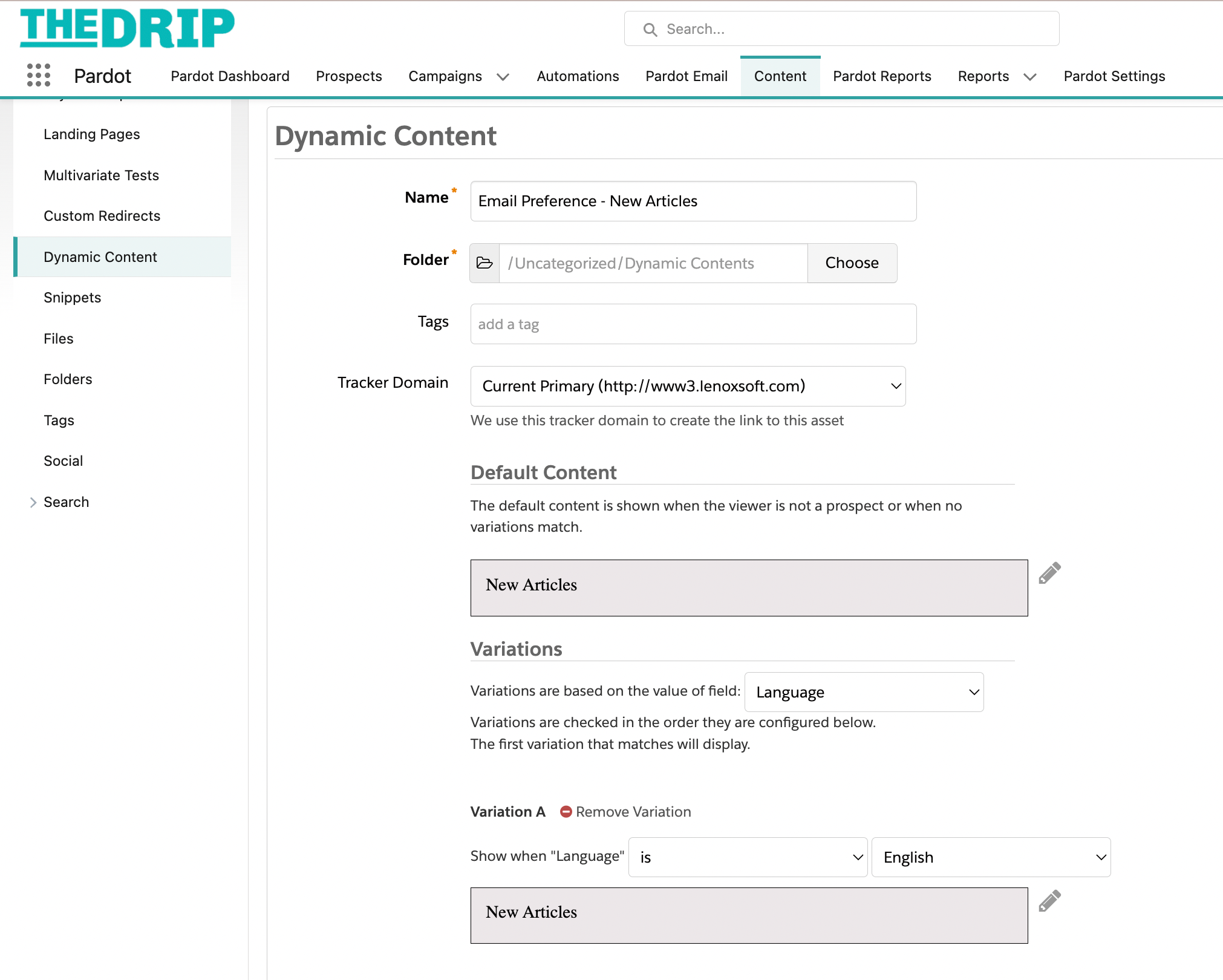Click the search magnifier icon
Screen dimensions: 1223x980
point(650,30)
